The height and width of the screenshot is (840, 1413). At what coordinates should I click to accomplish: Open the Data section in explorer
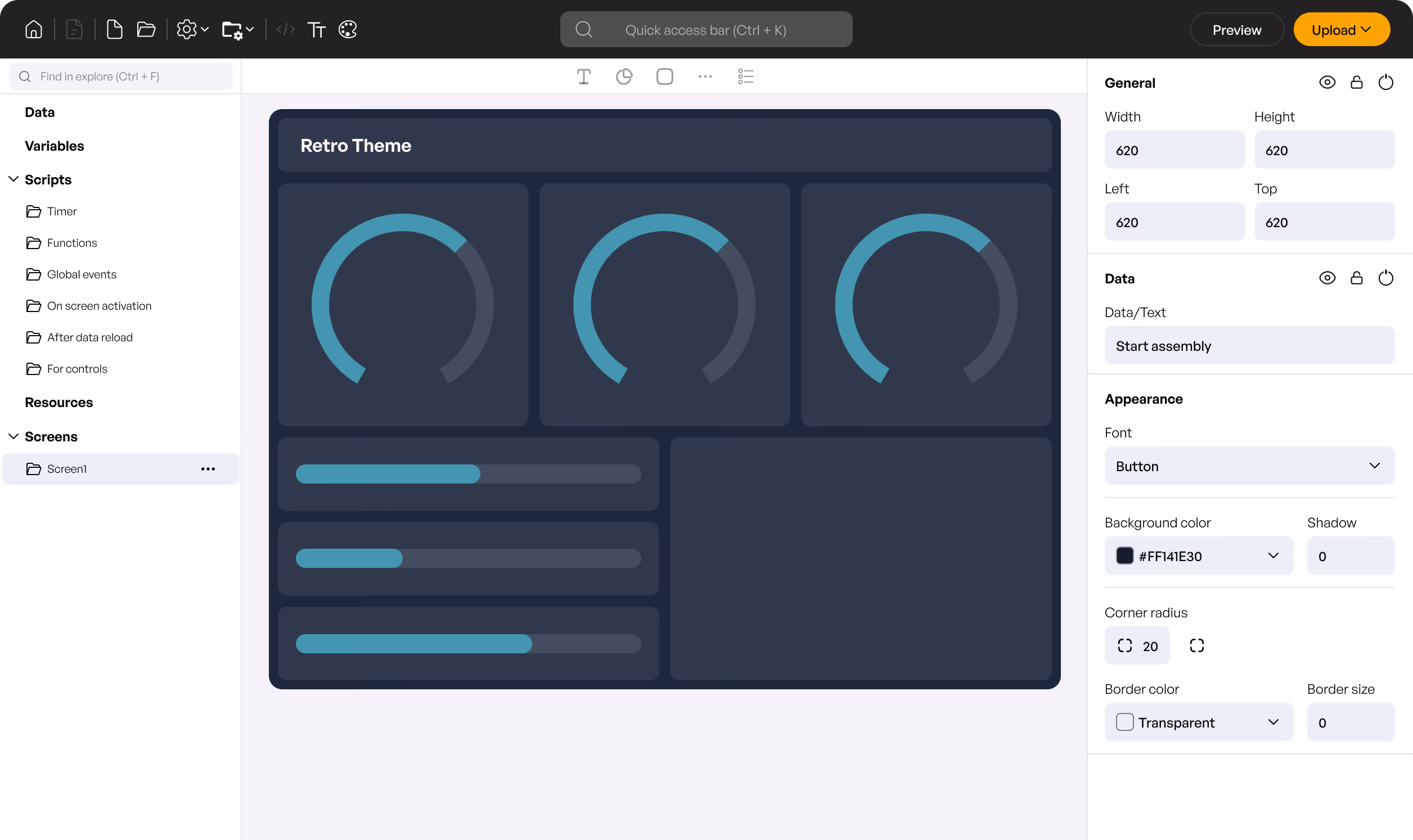pyautogui.click(x=39, y=112)
